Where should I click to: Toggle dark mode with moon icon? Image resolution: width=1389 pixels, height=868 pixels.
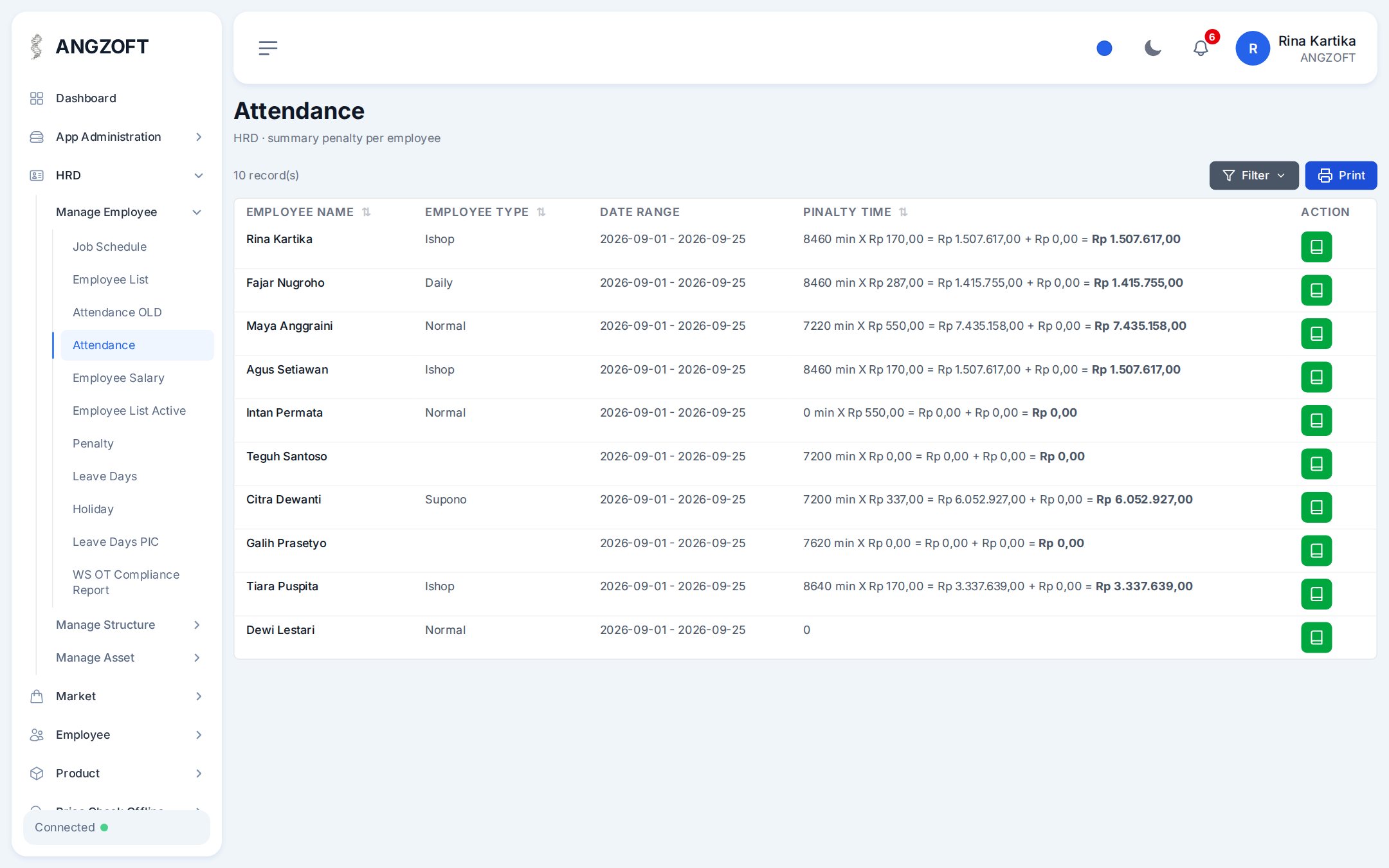point(1153,48)
